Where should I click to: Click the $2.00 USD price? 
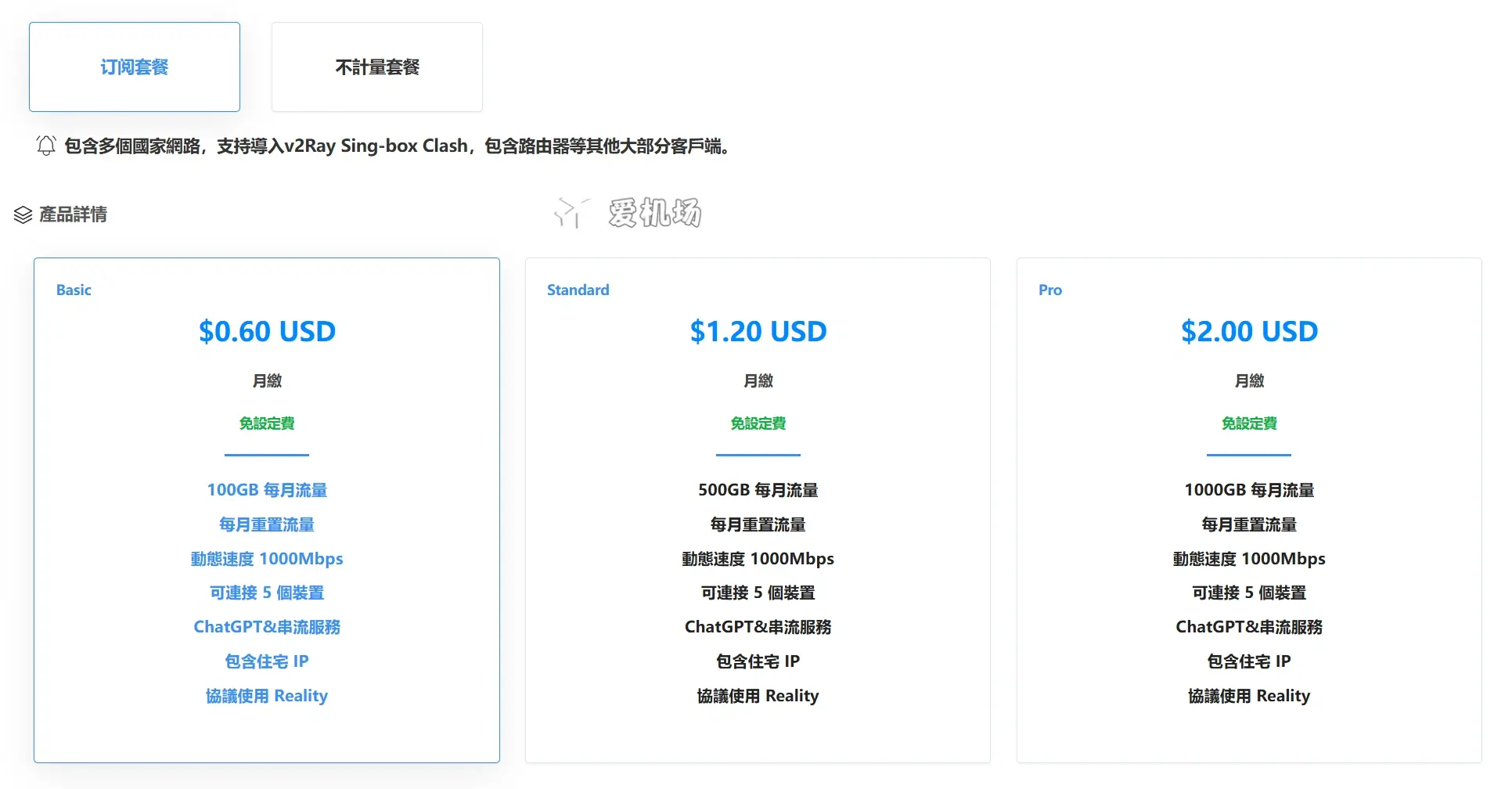click(1249, 332)
